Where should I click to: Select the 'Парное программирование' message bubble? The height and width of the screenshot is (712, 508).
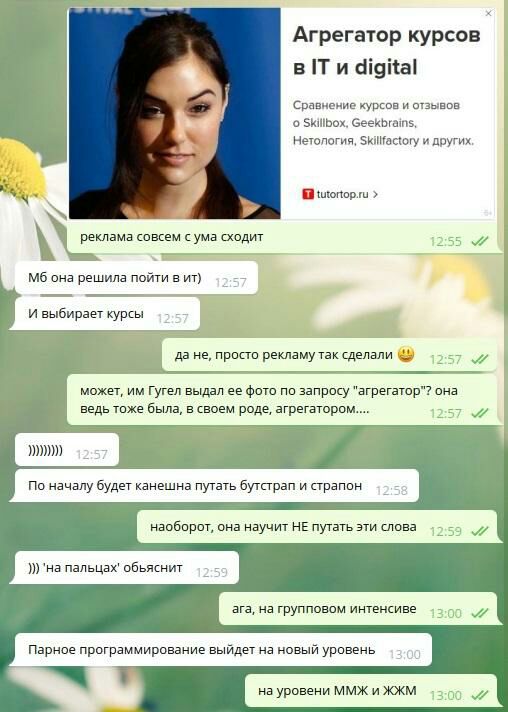tap(223, 650)
